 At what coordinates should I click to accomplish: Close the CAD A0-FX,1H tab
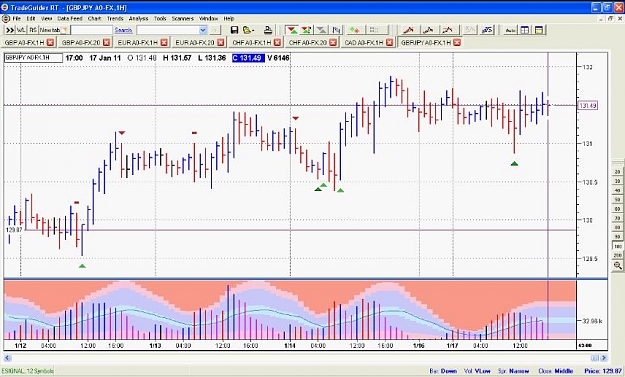pyautogui.click(x=389, y=42)
